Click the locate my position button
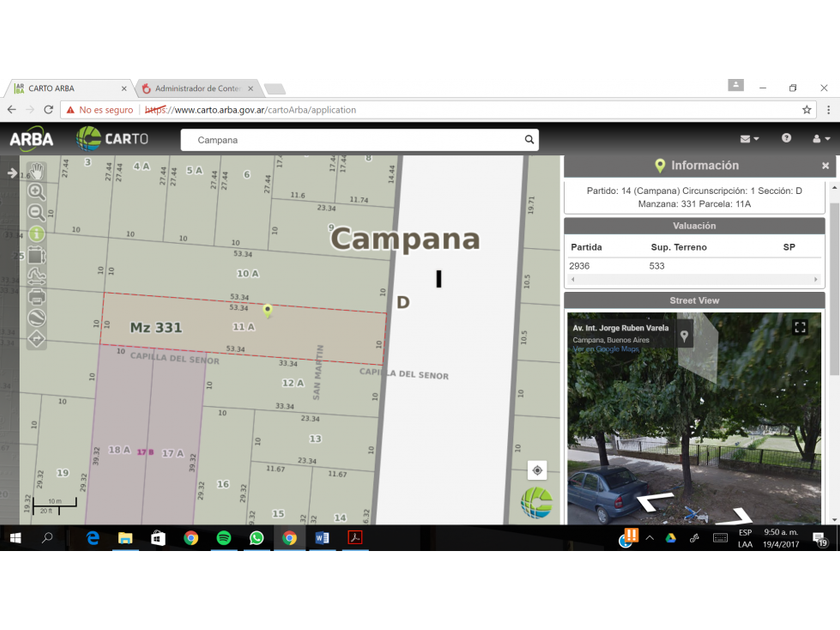The image size is (840, 630). click(537, 470)
